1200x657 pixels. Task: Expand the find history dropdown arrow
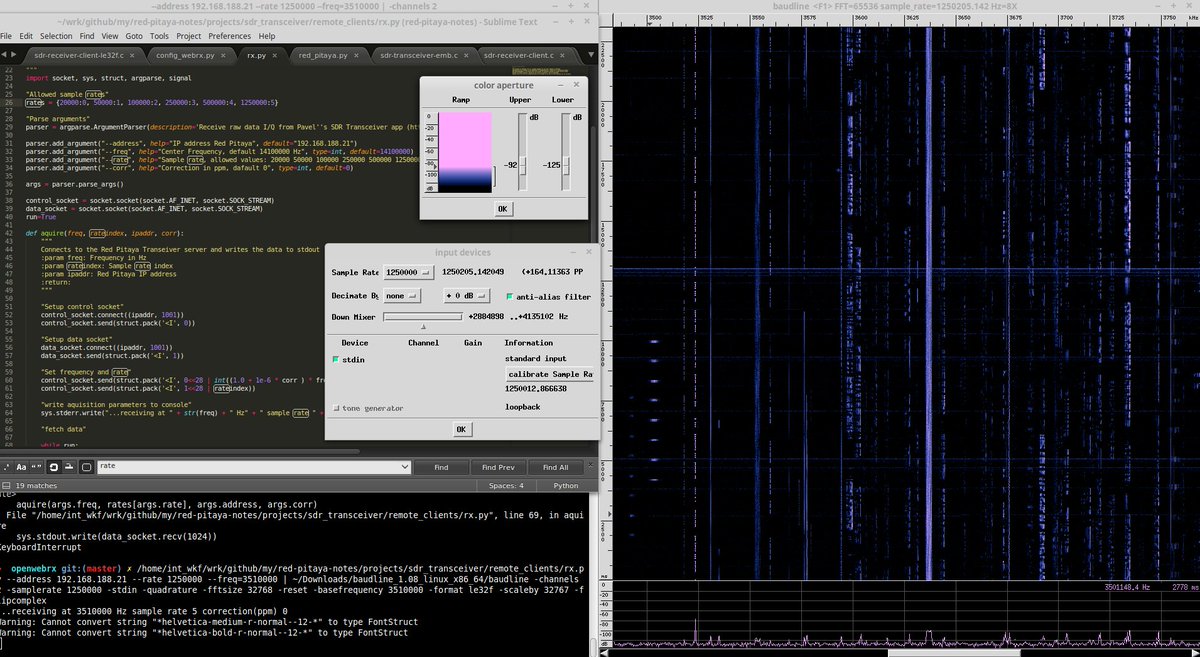404,467
